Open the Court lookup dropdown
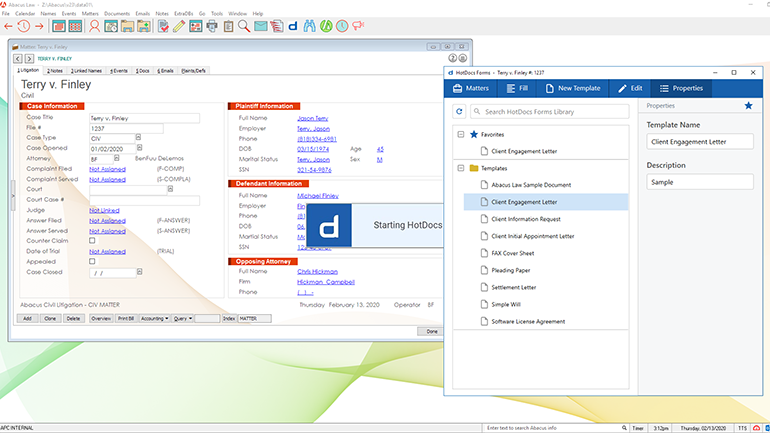This screenshot has height=433, width=770. (x=170, y=189)
